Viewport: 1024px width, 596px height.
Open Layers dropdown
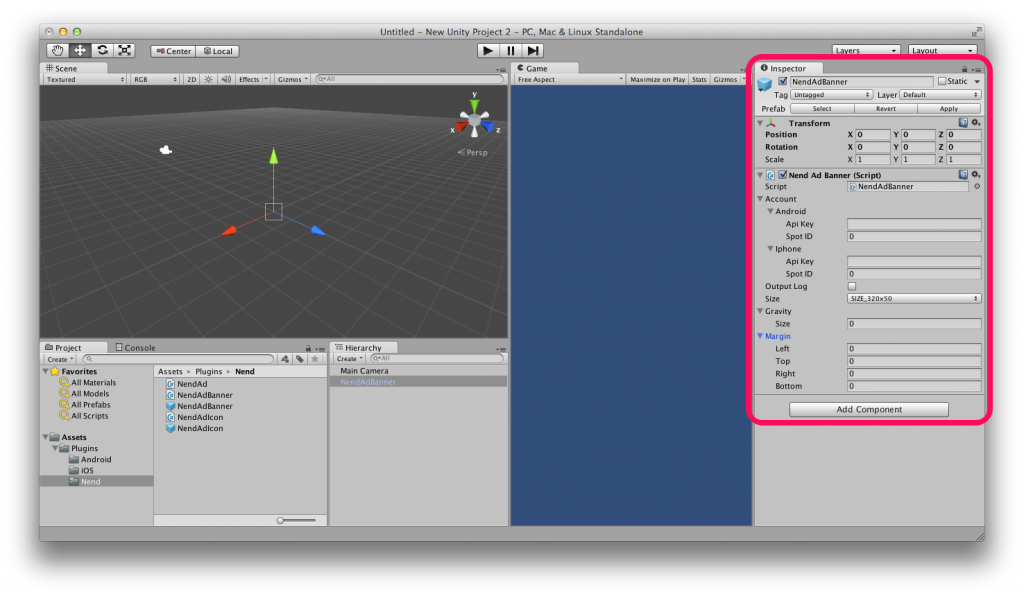(866, 50)
